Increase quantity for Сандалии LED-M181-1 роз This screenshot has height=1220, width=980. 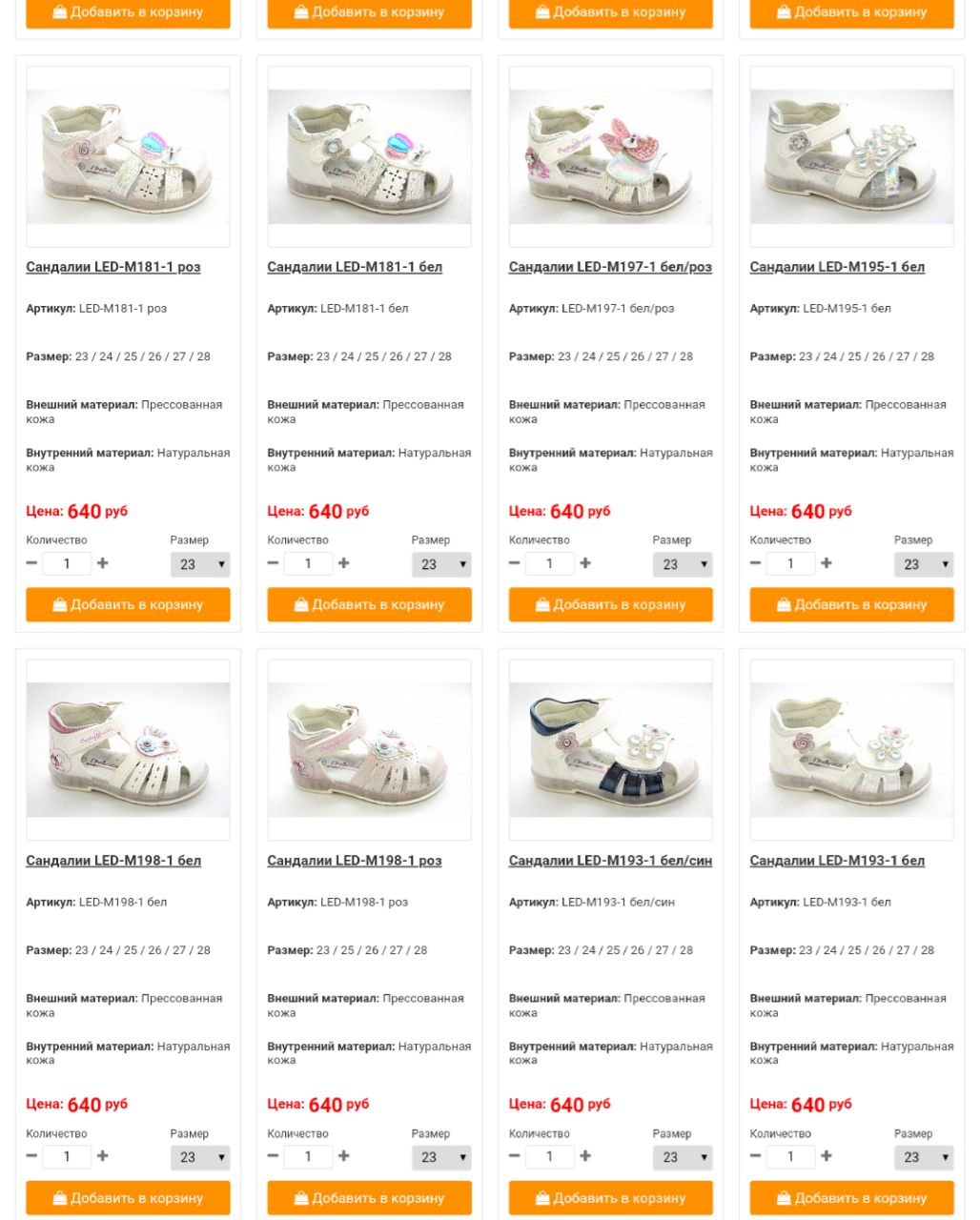point(103,563)
